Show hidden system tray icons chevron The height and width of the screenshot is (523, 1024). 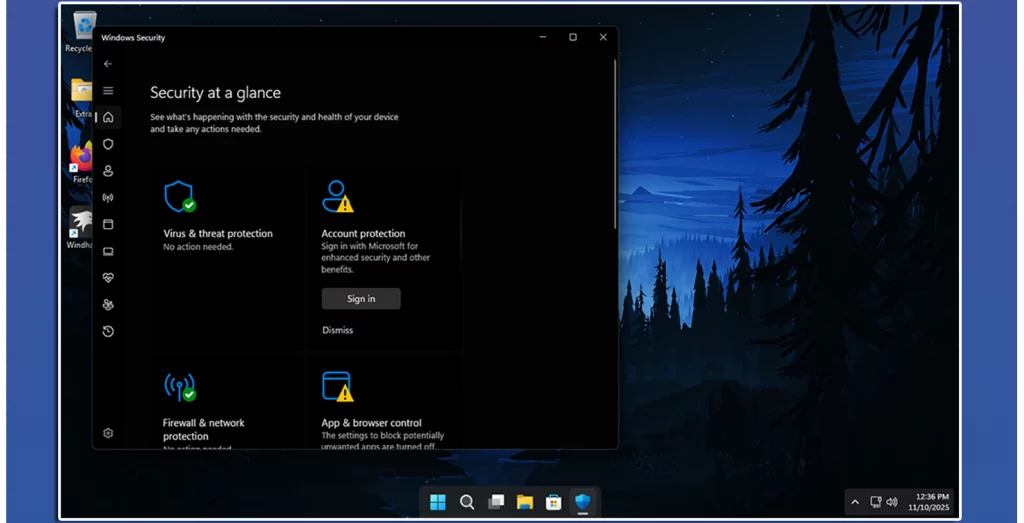coord(854,502)
